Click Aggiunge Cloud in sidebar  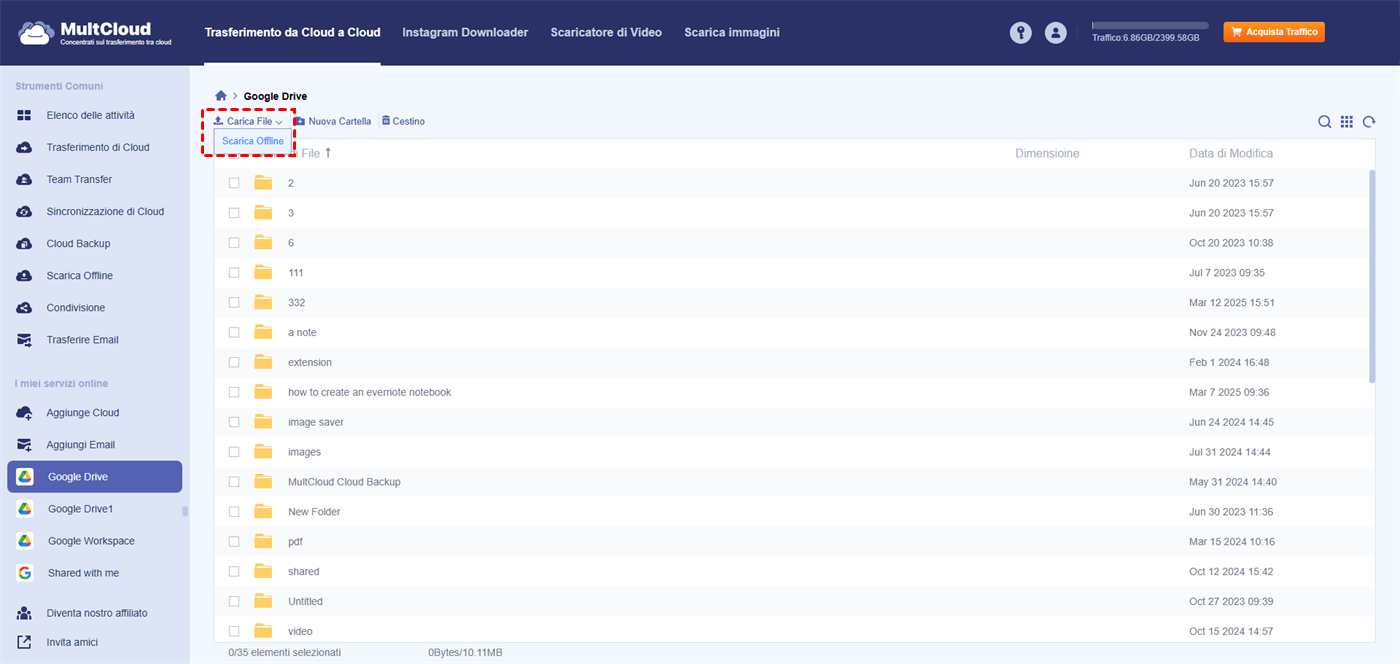point(82,412)
